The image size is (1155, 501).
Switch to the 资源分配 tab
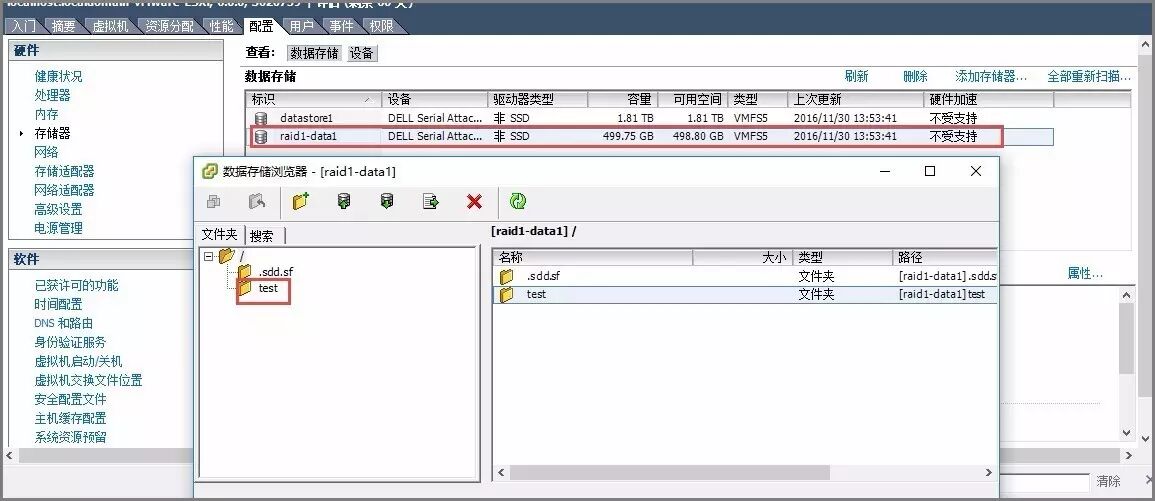[169, 26]
